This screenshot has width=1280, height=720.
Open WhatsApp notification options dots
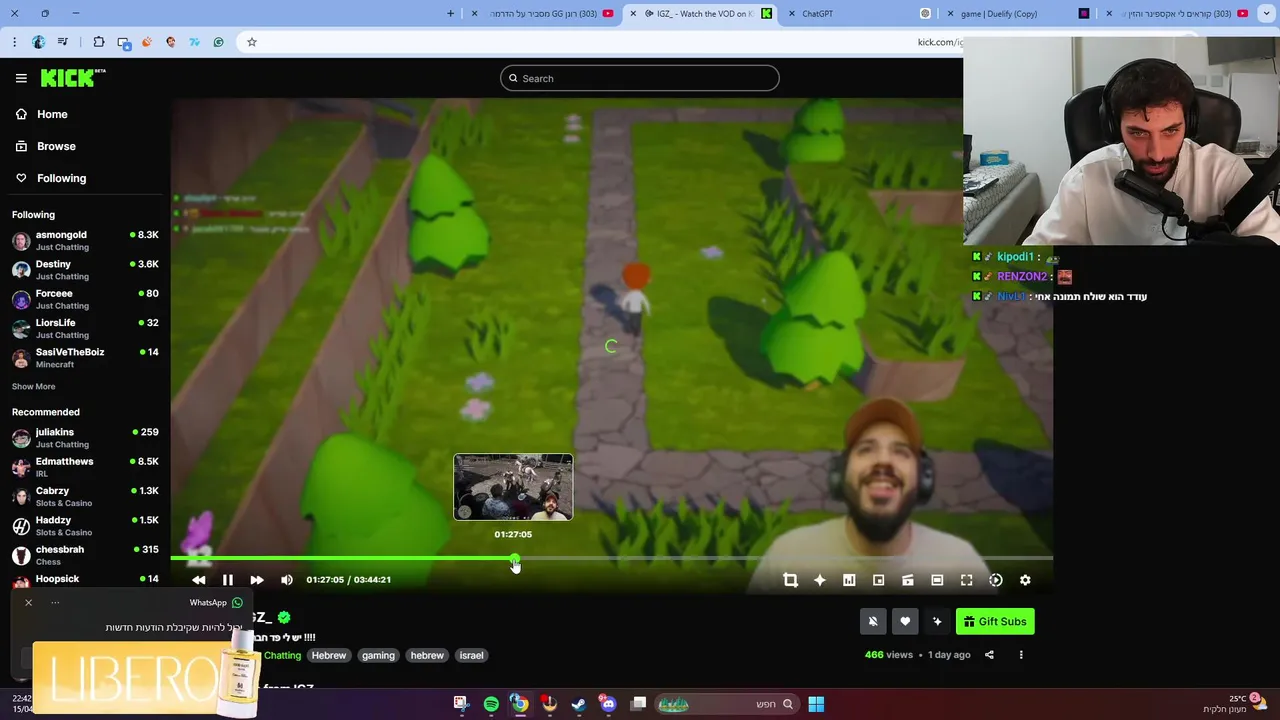55,603
